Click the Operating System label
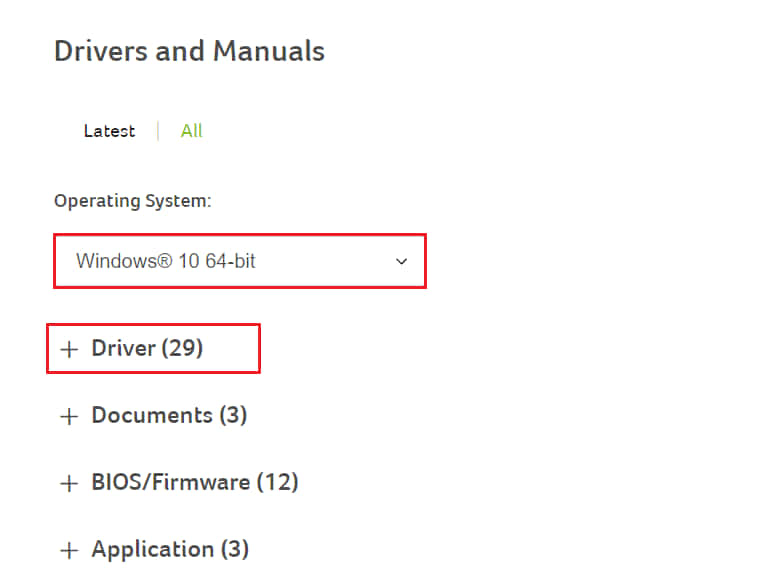The height and width of the screenshot is (577, 759). (133, 201)
